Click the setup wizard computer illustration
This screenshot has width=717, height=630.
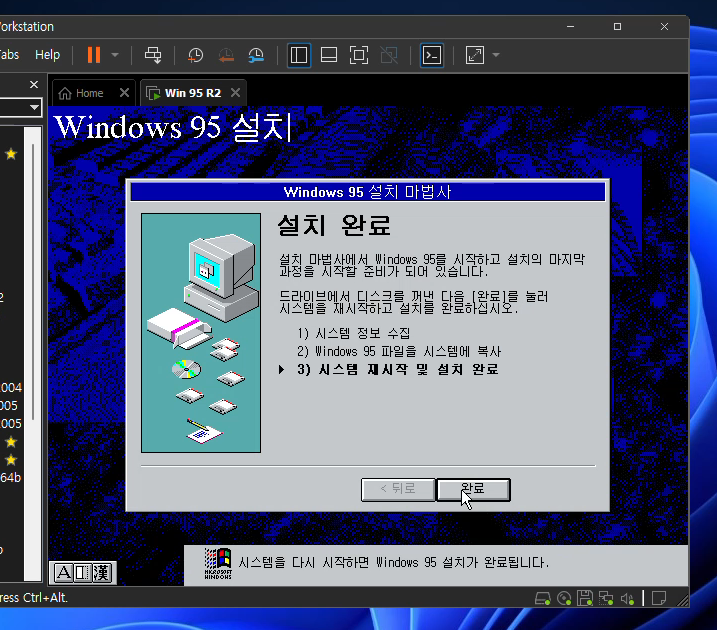[201, 333]
